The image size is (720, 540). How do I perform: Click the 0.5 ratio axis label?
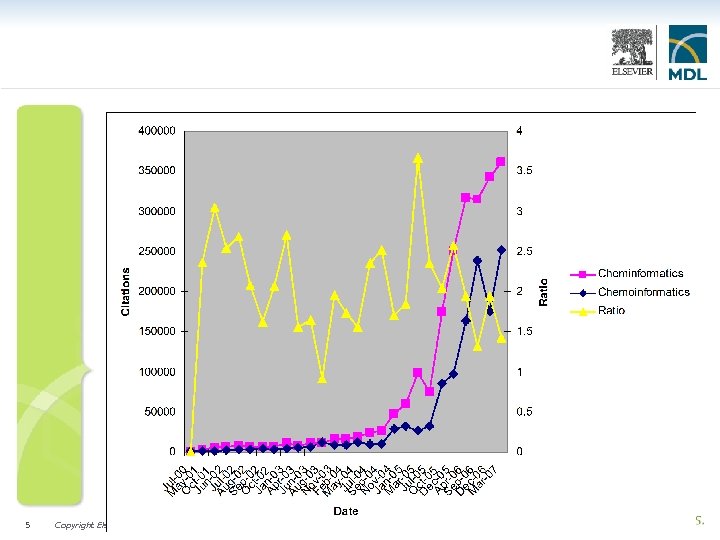pyautogui.click(x=524, y=412)
